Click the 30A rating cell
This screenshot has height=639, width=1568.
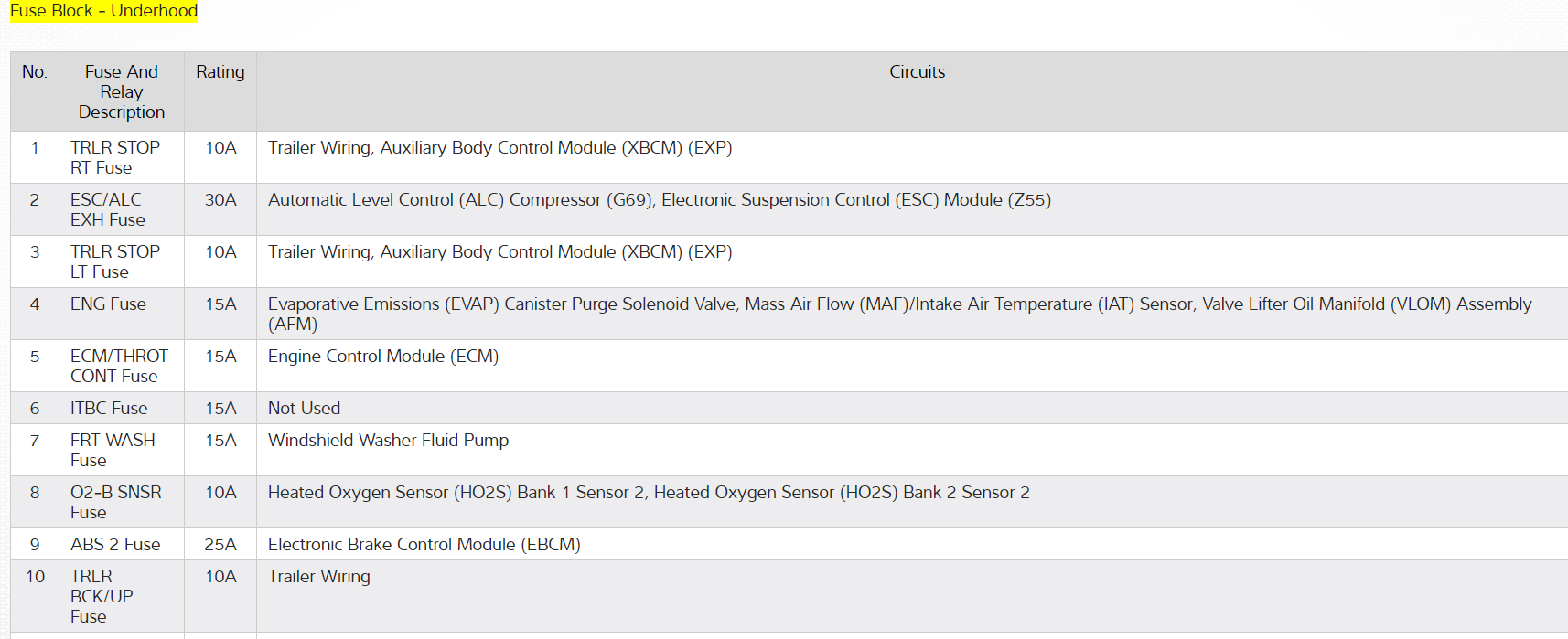220,200
